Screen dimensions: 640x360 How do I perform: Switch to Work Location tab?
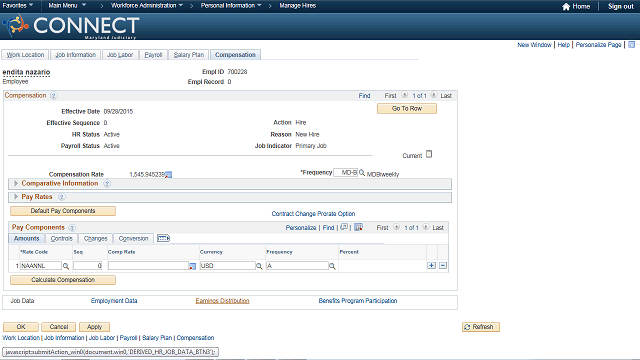pyautogui.click(x=25, y=55)
